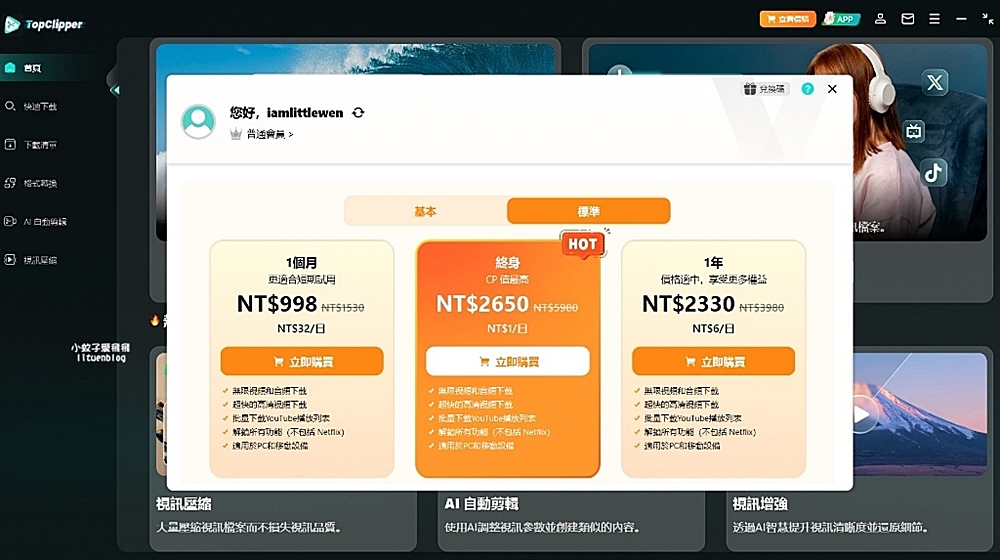The image size is (1000, 560).
Task: Click the redeem code gift button
Action: (765, 89)
